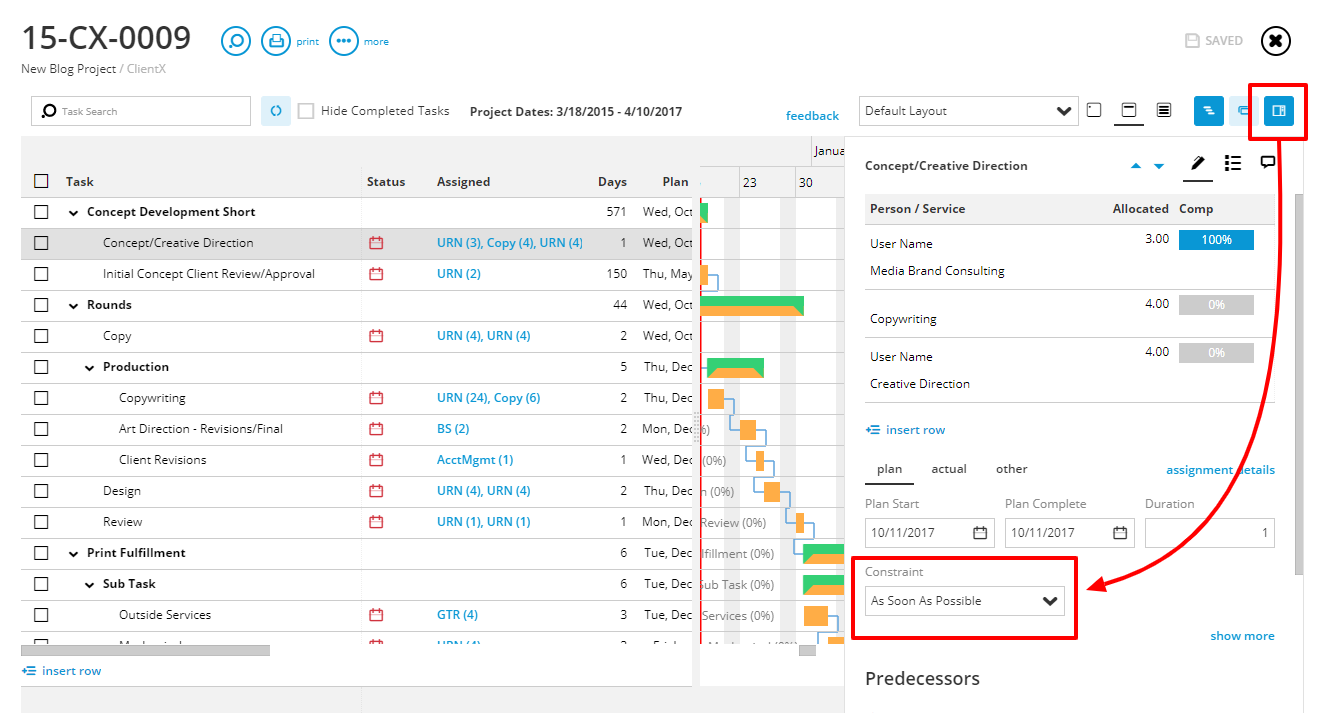The width and height of the screenshot is (1319, 713).
Task: Click the detail panel vertical scrollbar
Action: pyautogui.click(x=1299, y=385)
